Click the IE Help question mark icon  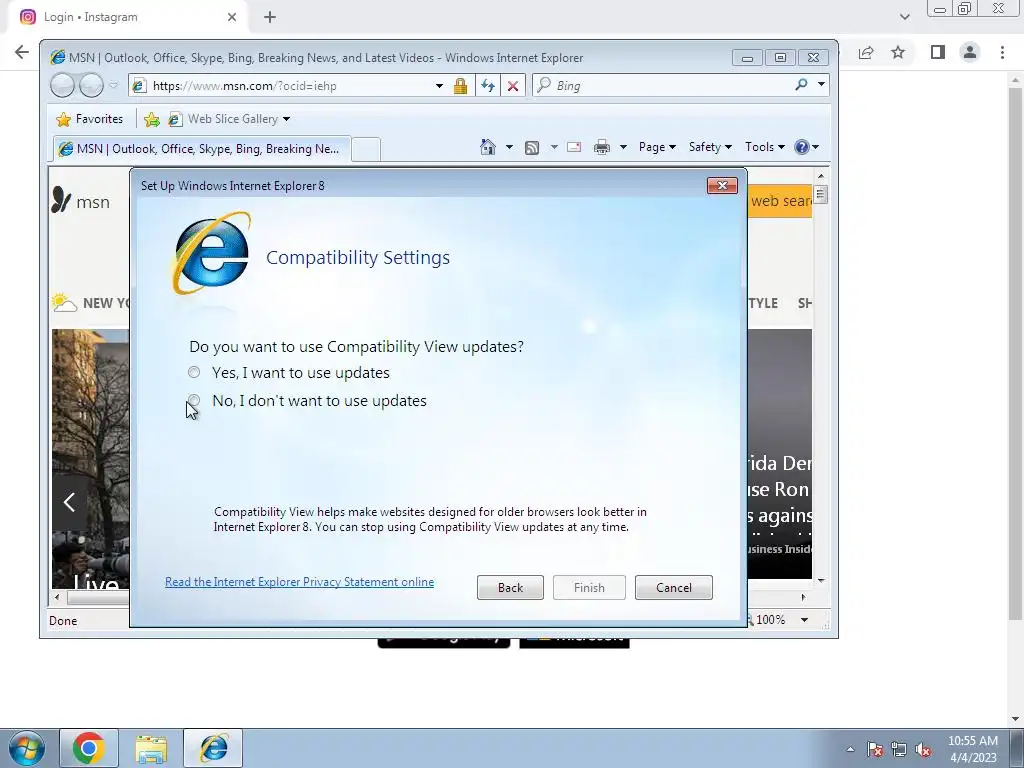(x=802, y=147)
